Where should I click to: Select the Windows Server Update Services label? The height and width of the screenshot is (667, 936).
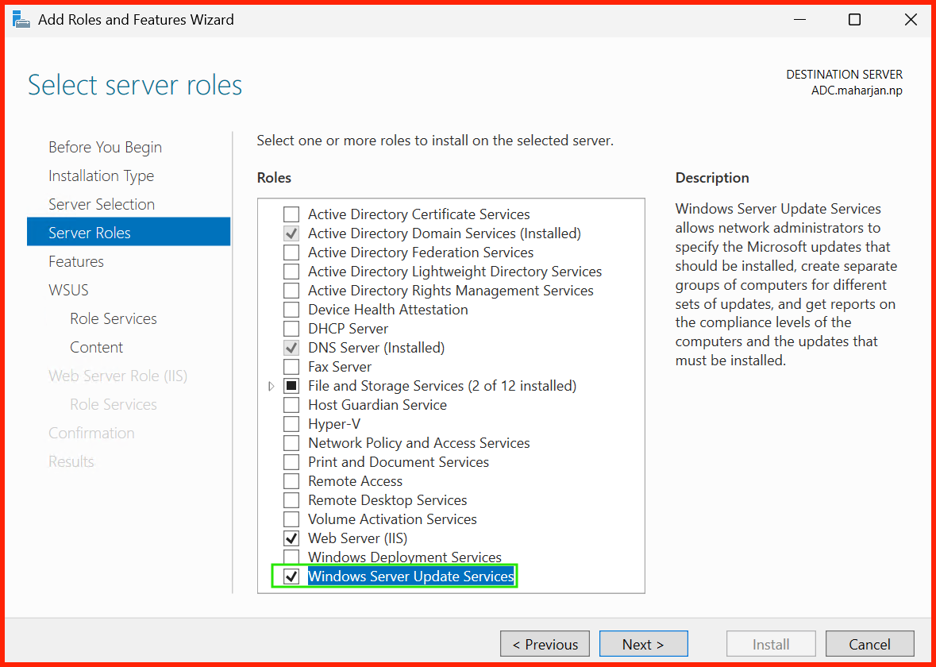(x=411, y=576)
